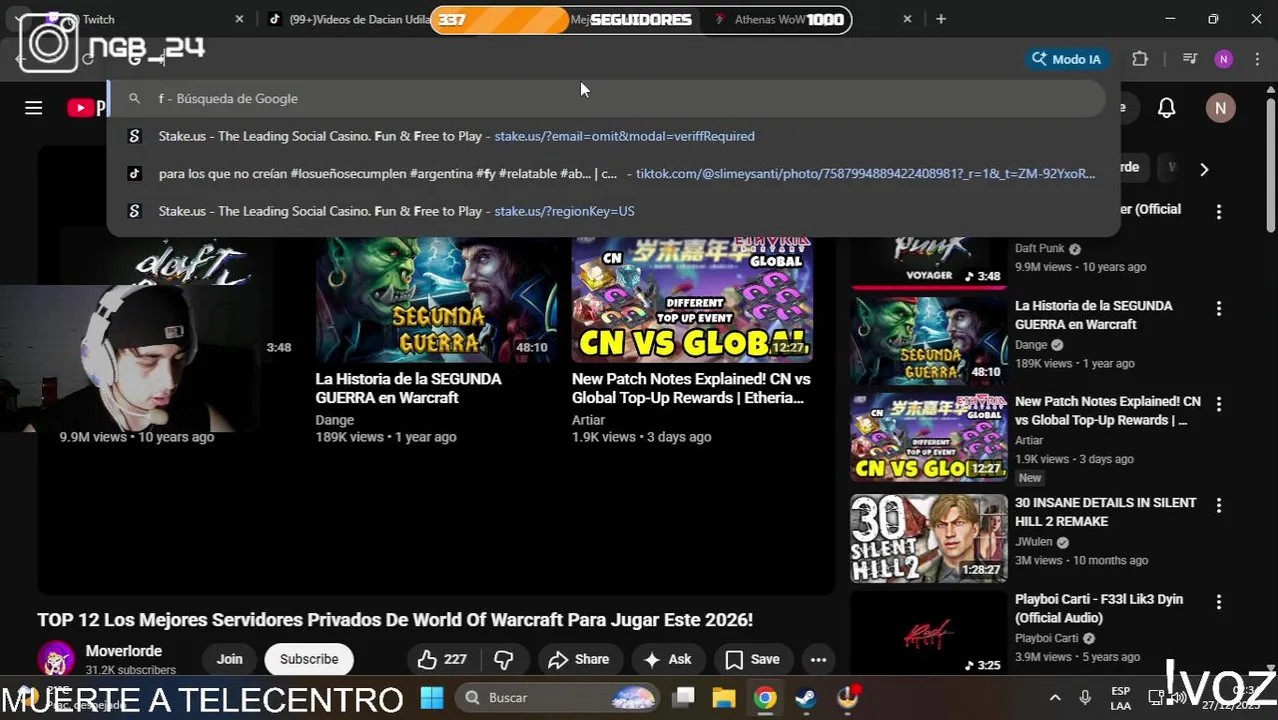Open end-screen Dange channel name
This screenshot has width=1278, height=720.
335,420
